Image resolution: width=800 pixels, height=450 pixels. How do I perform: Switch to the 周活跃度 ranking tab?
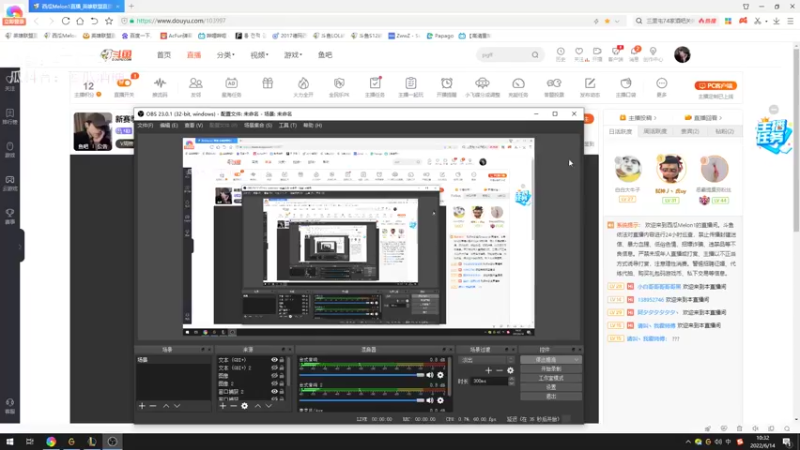tap(655, 132)
